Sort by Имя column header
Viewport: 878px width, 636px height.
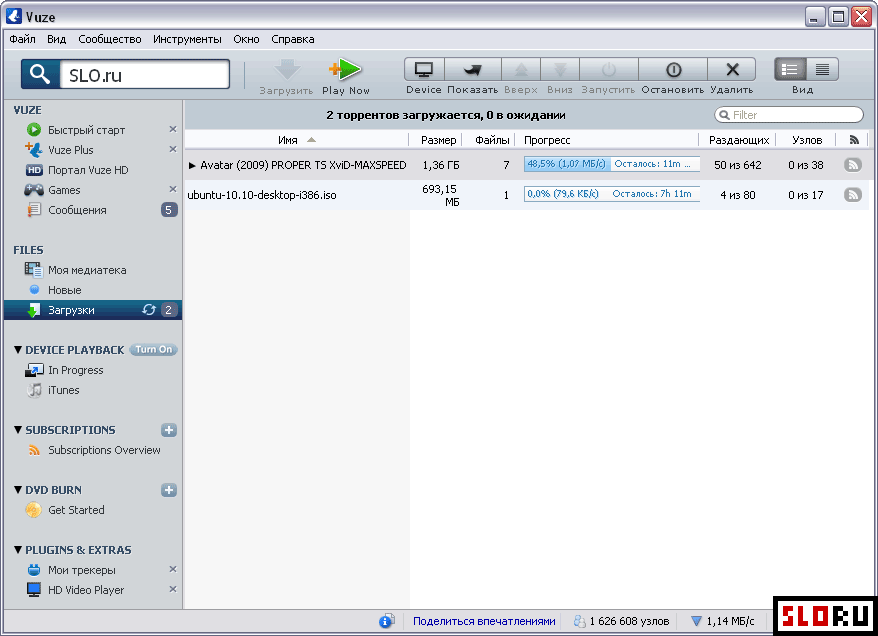(297, 140)
